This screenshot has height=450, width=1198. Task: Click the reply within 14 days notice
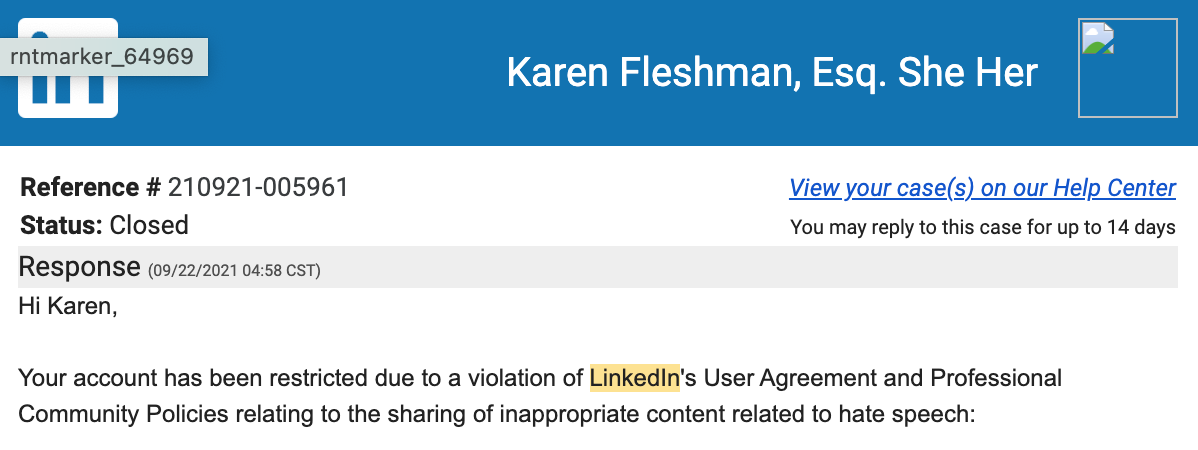983,228
